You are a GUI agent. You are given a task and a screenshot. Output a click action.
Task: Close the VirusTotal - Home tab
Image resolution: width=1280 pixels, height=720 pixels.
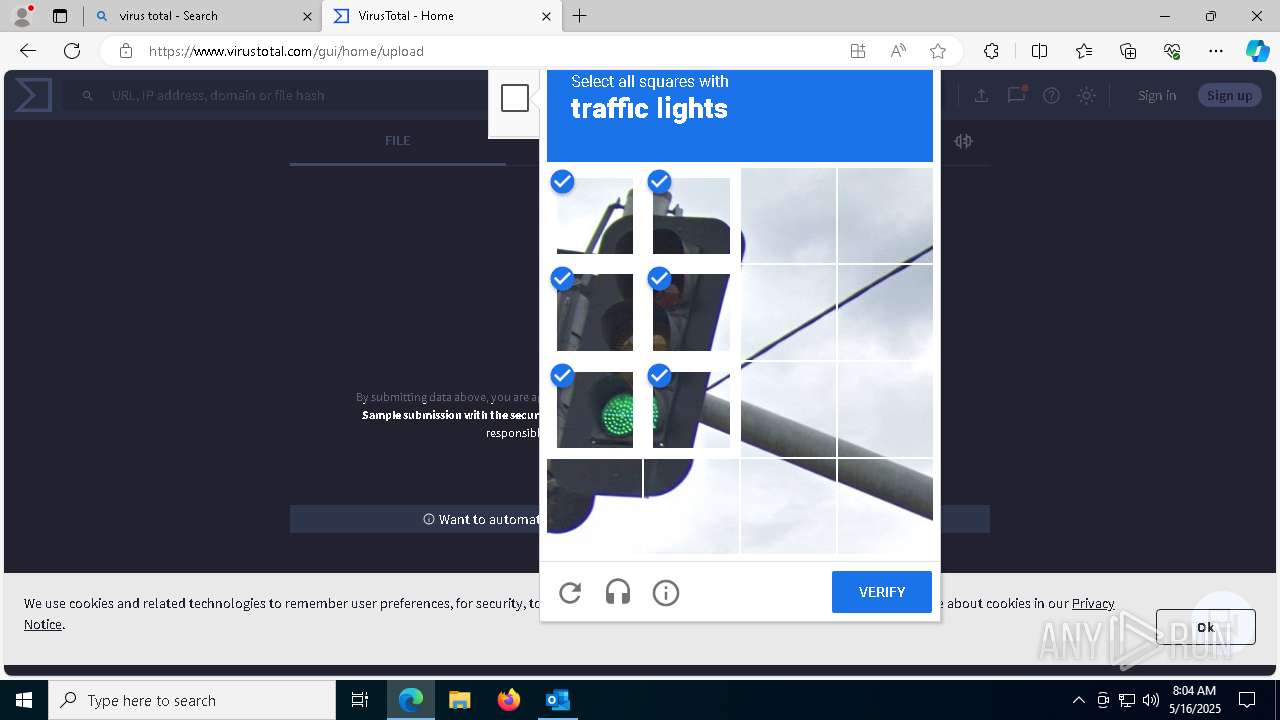(546, 16)
